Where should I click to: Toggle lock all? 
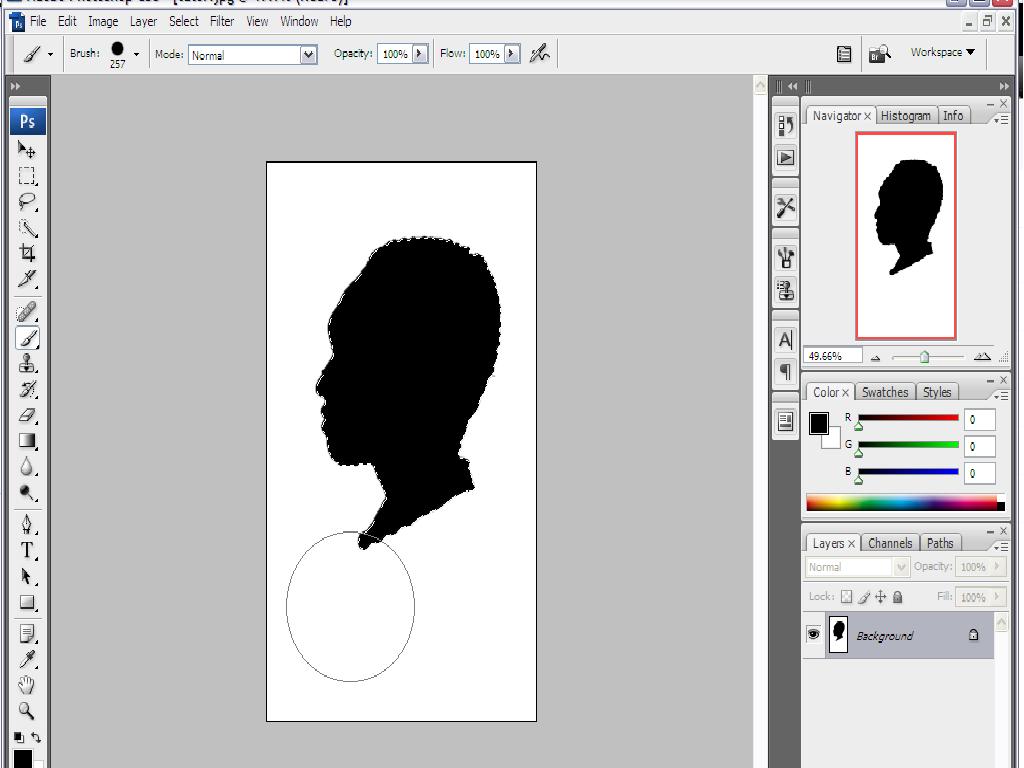click(x=897, y=596)
